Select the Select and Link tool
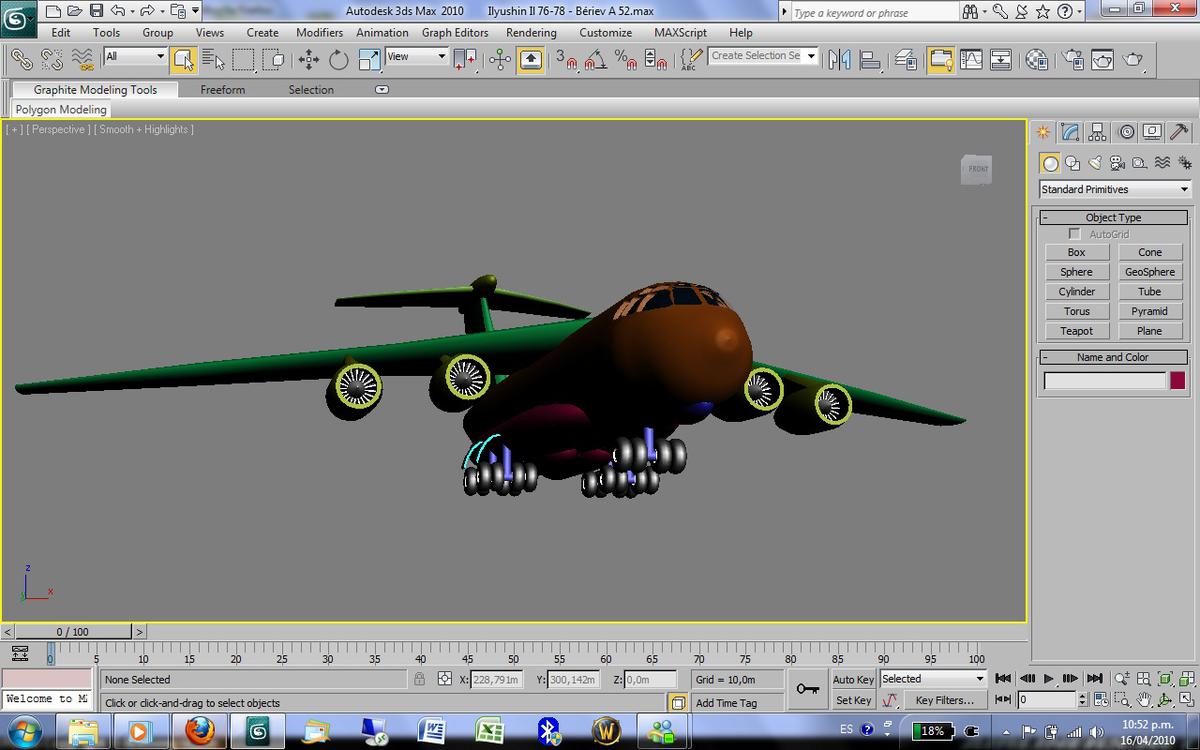 point(21,60)
